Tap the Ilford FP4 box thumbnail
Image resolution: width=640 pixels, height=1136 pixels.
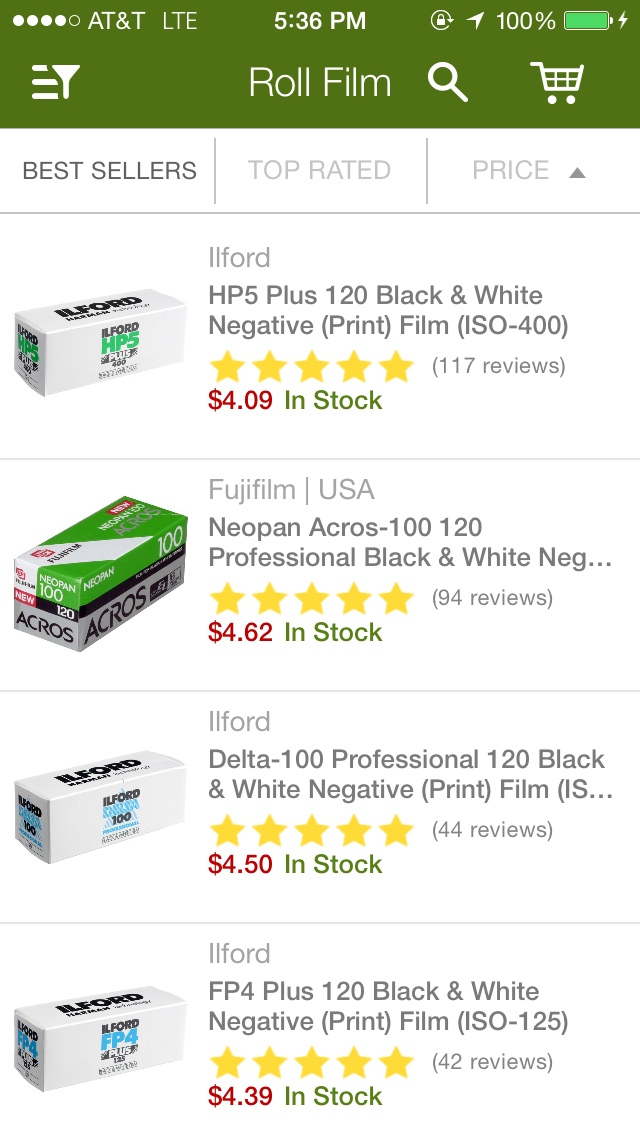(101, 1037)
